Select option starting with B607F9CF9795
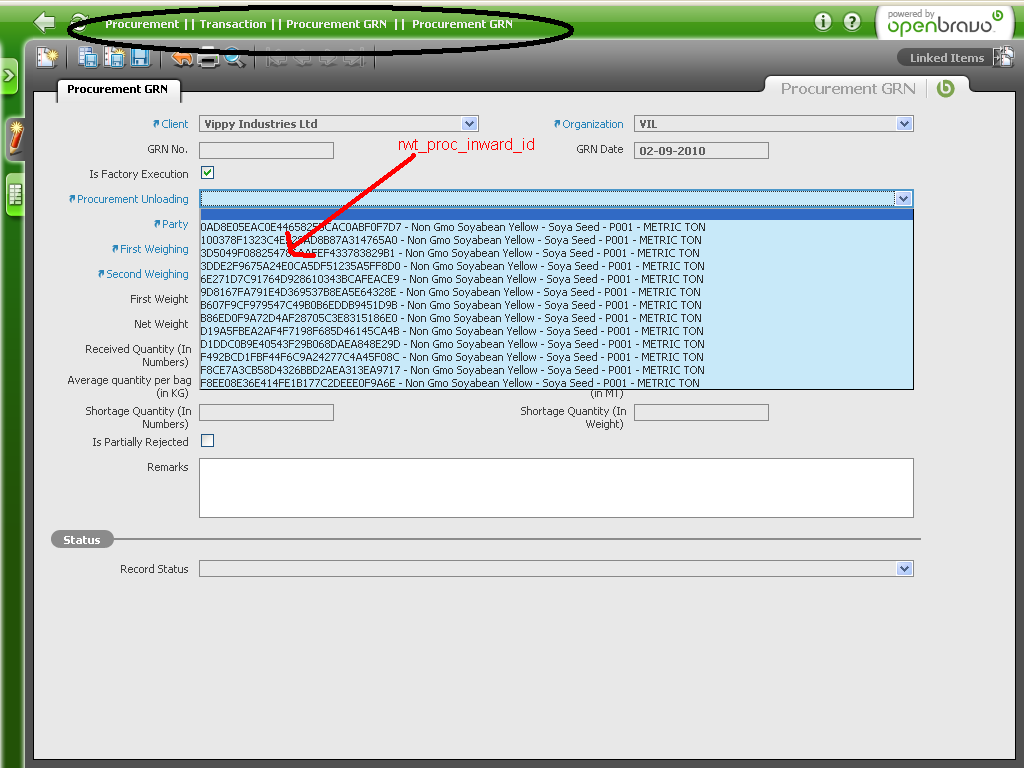 click(x=556, y=306)
